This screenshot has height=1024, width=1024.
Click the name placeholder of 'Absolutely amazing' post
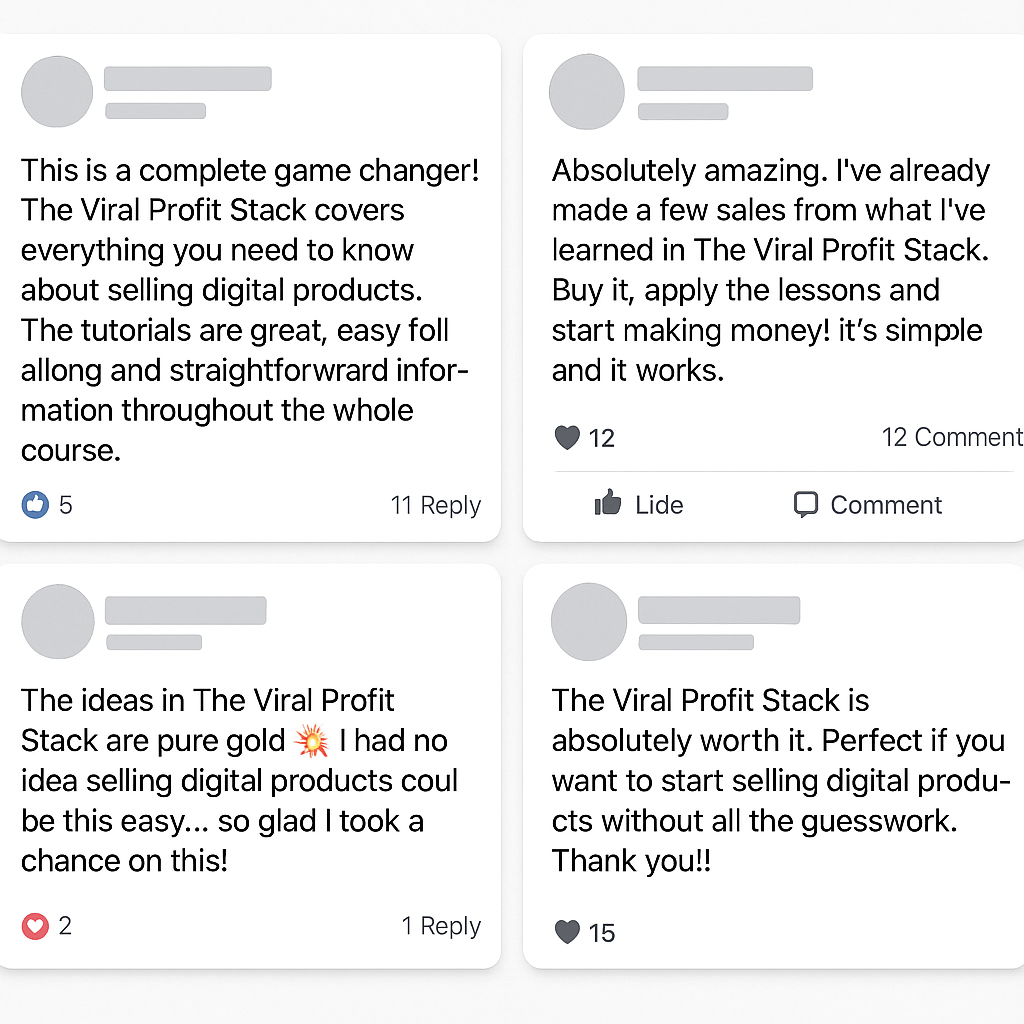coord(725,78)
